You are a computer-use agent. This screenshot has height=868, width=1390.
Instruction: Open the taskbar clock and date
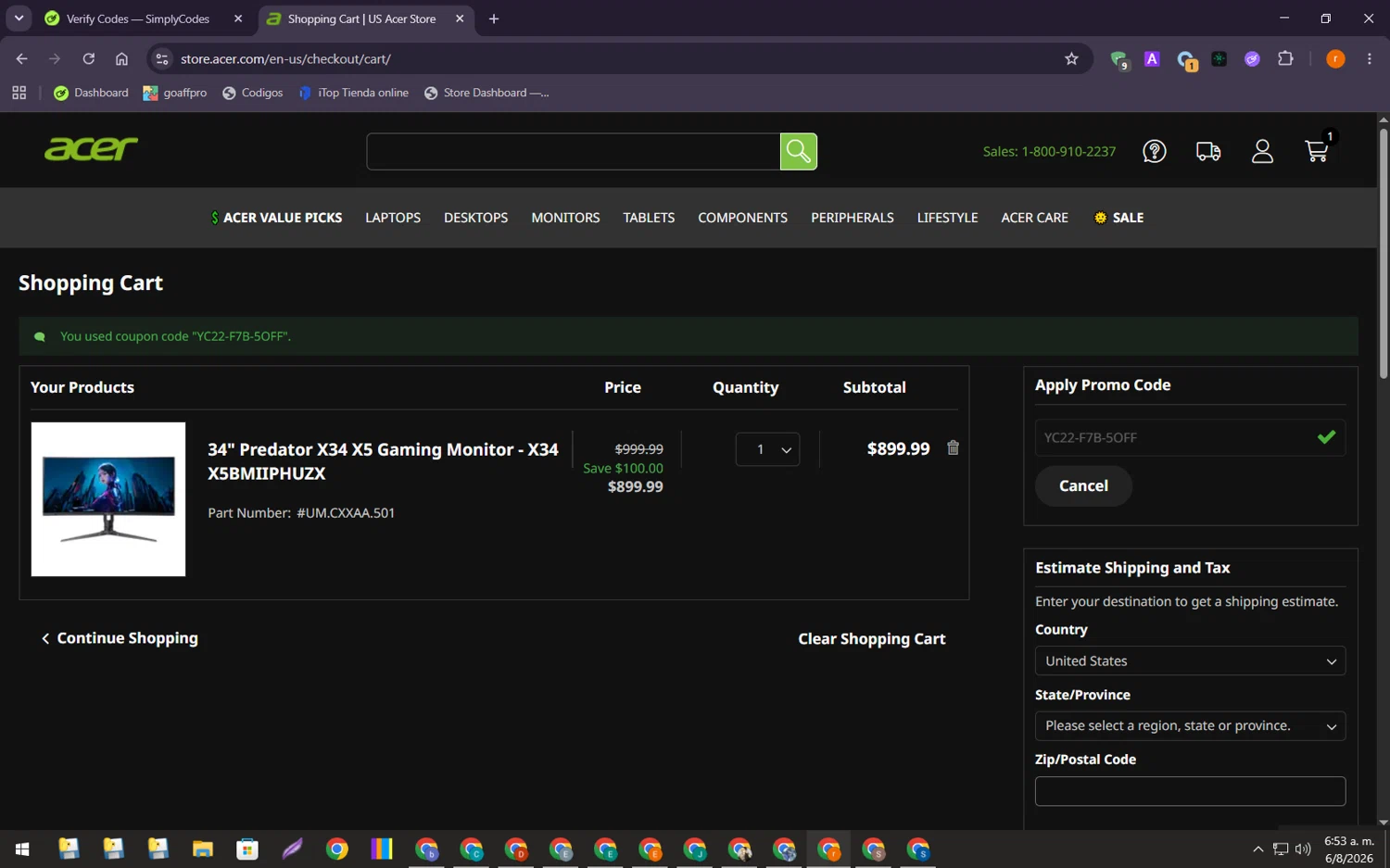1348,849
